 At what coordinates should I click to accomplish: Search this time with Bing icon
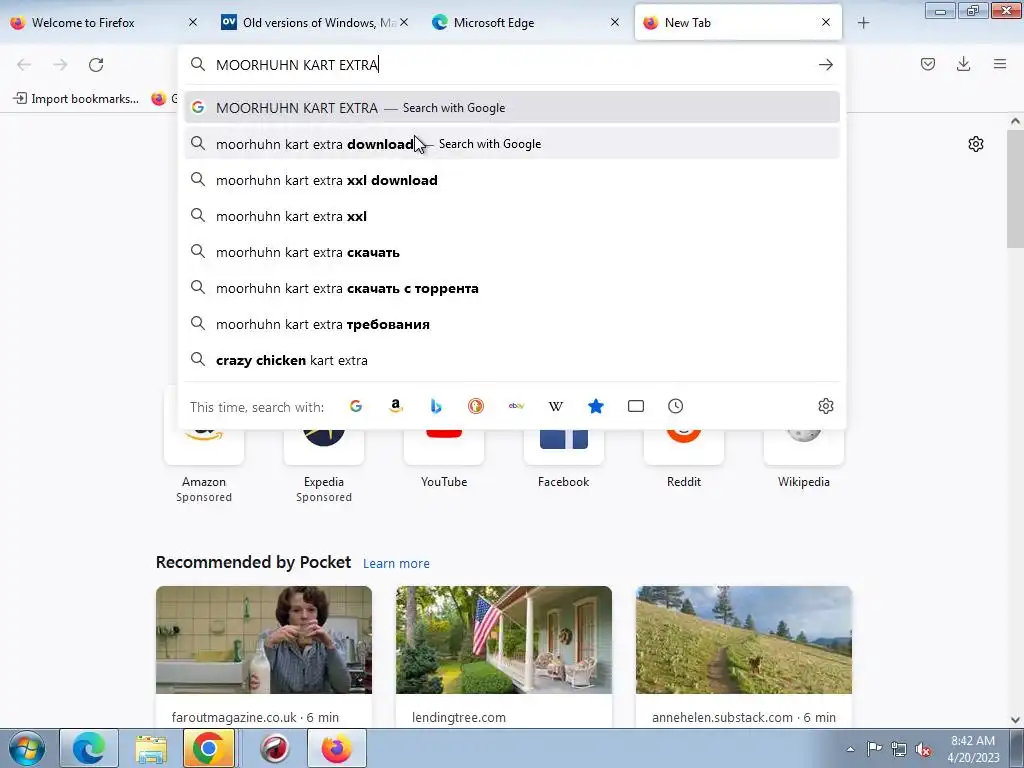coord(436,406)
